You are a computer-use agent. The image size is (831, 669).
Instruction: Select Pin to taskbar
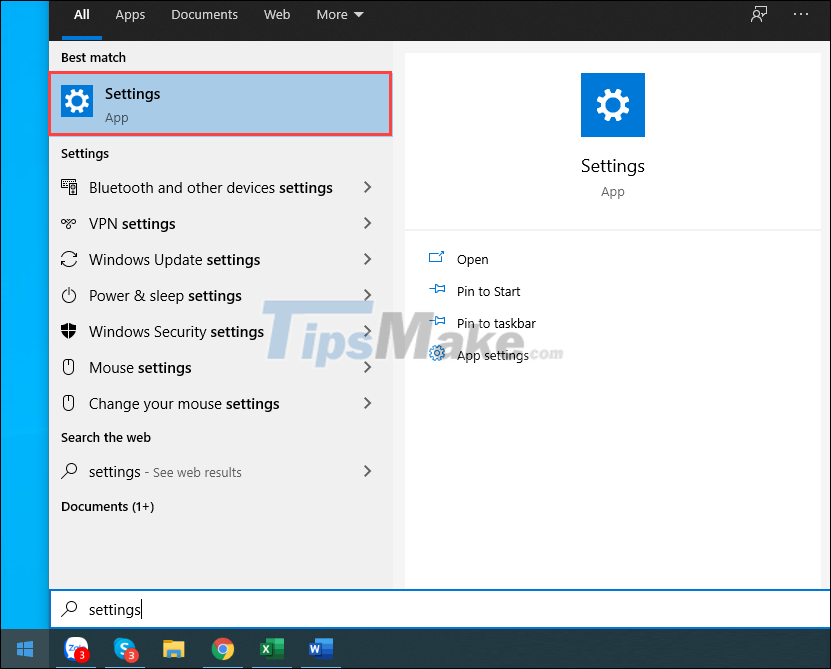click(x=497, y=322)
